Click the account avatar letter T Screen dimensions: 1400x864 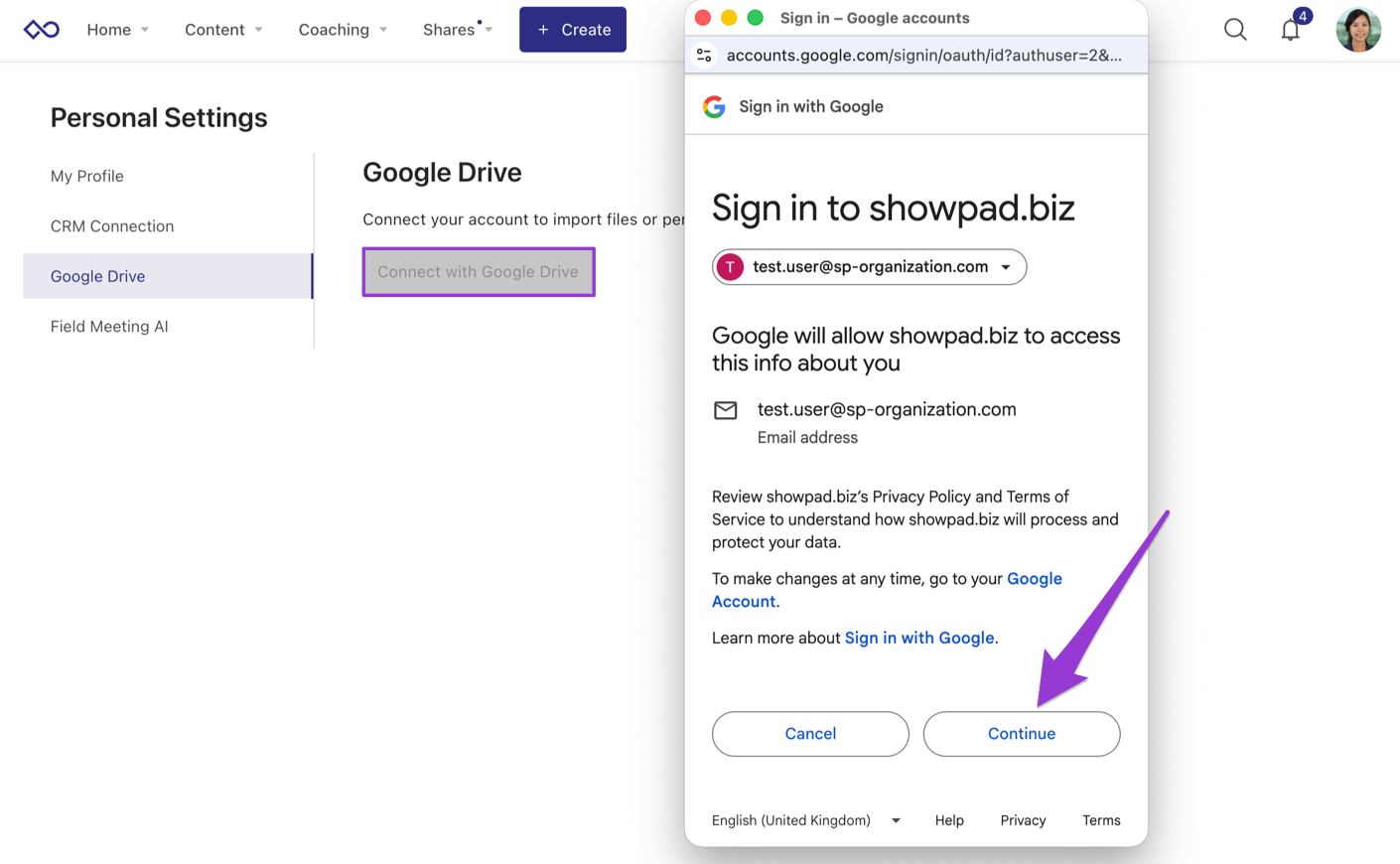(730, 267)
